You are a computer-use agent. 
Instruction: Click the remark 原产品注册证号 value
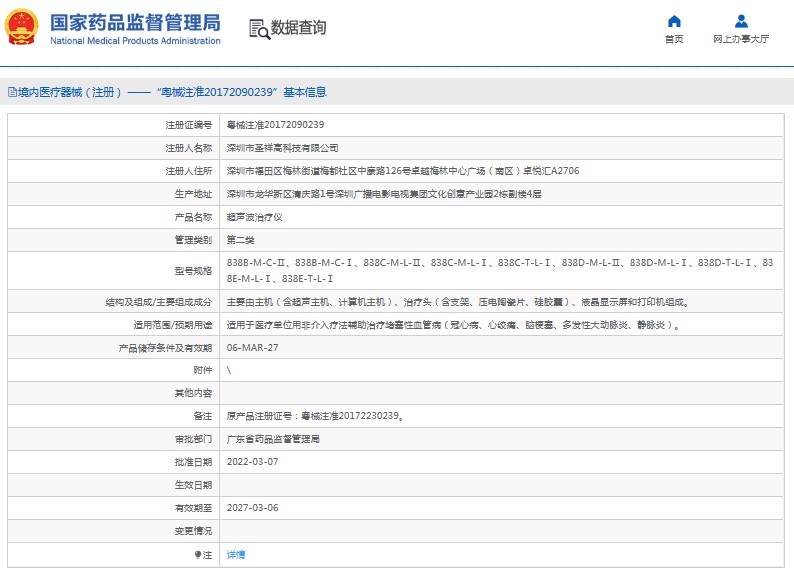click(315, 416)
